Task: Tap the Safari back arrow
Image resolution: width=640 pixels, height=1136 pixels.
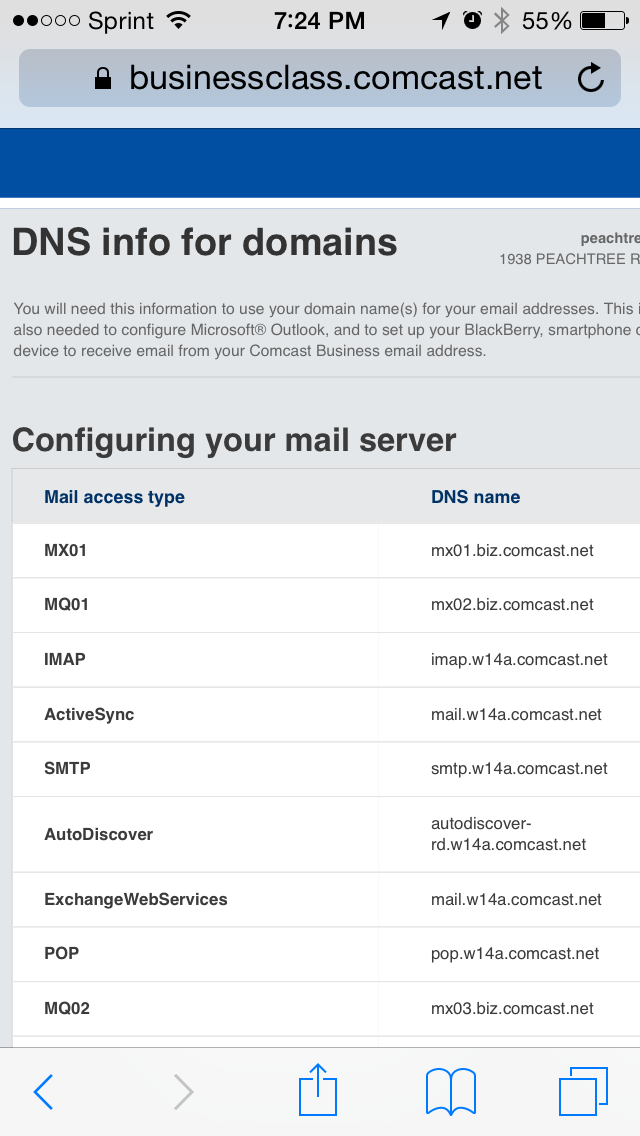Action: [43, 1092]
